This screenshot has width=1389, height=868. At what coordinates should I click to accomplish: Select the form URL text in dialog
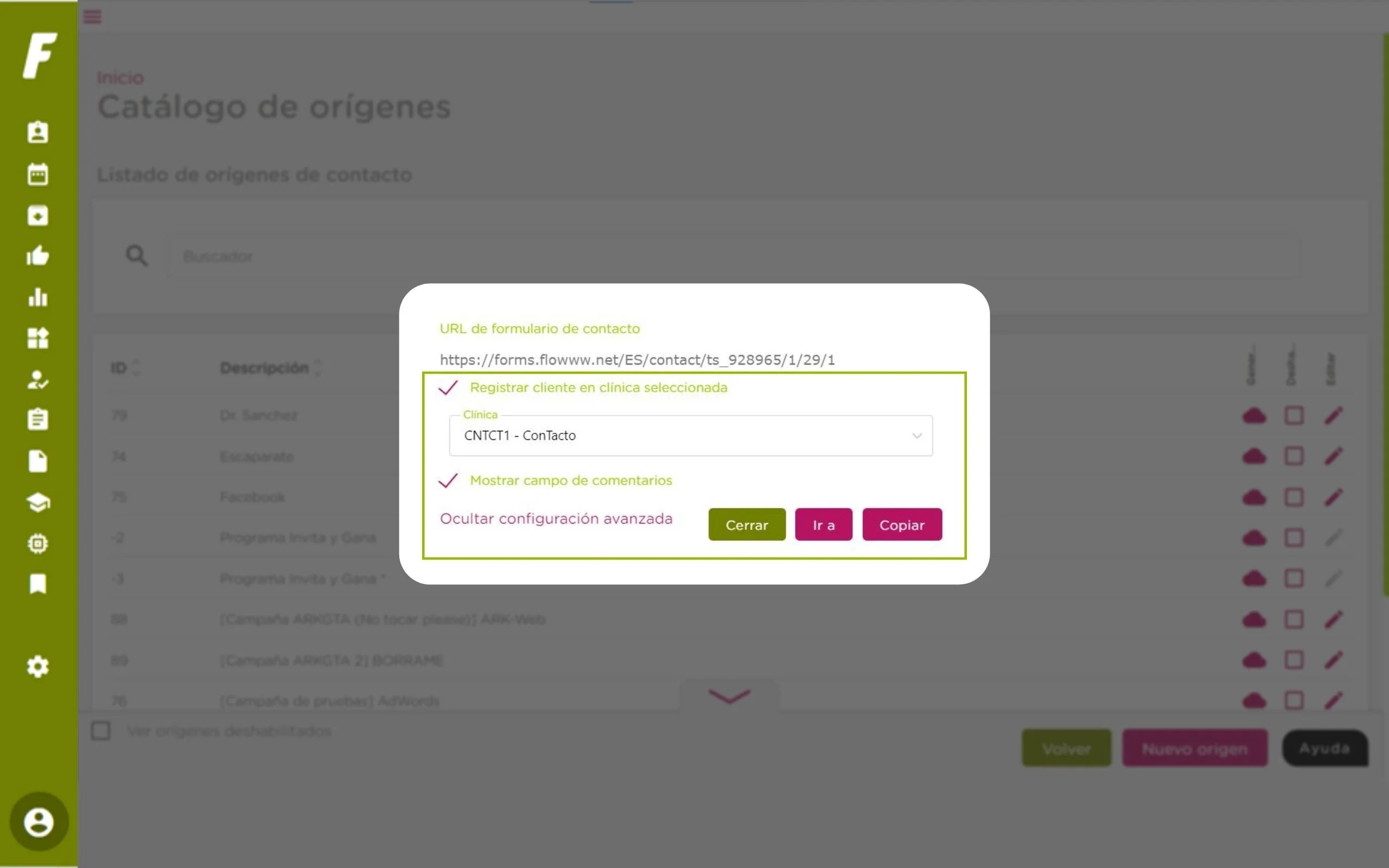click(637, 360)
